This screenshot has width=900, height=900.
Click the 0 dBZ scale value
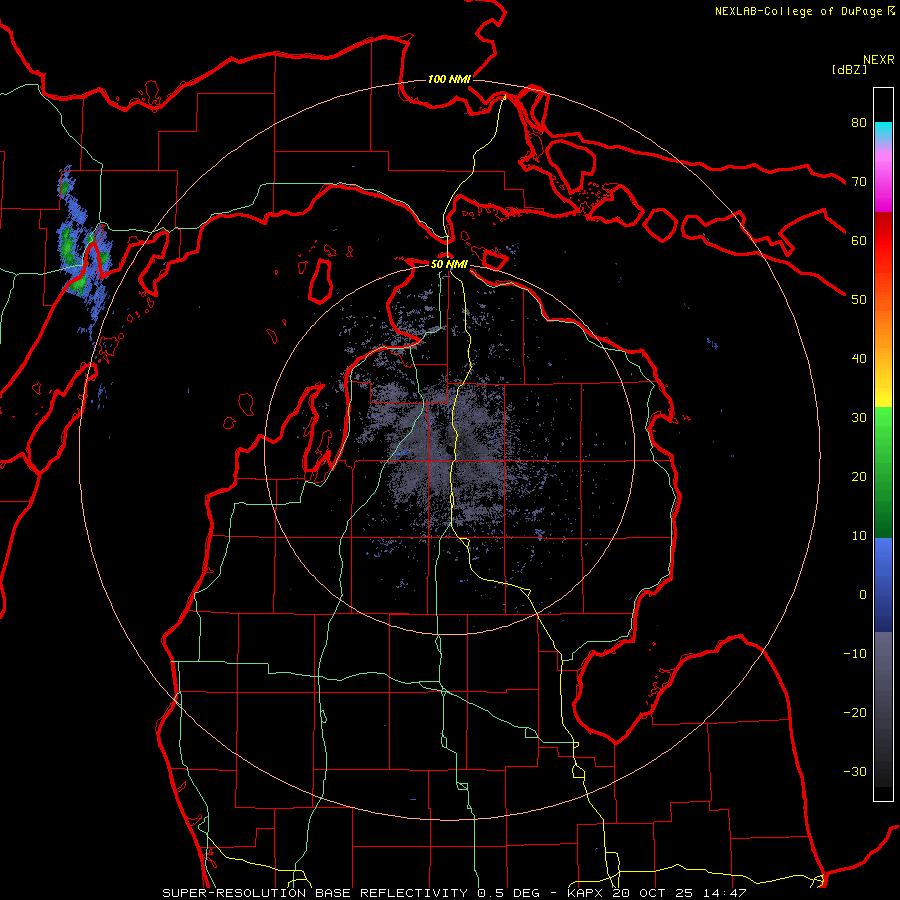click(863, 595)
